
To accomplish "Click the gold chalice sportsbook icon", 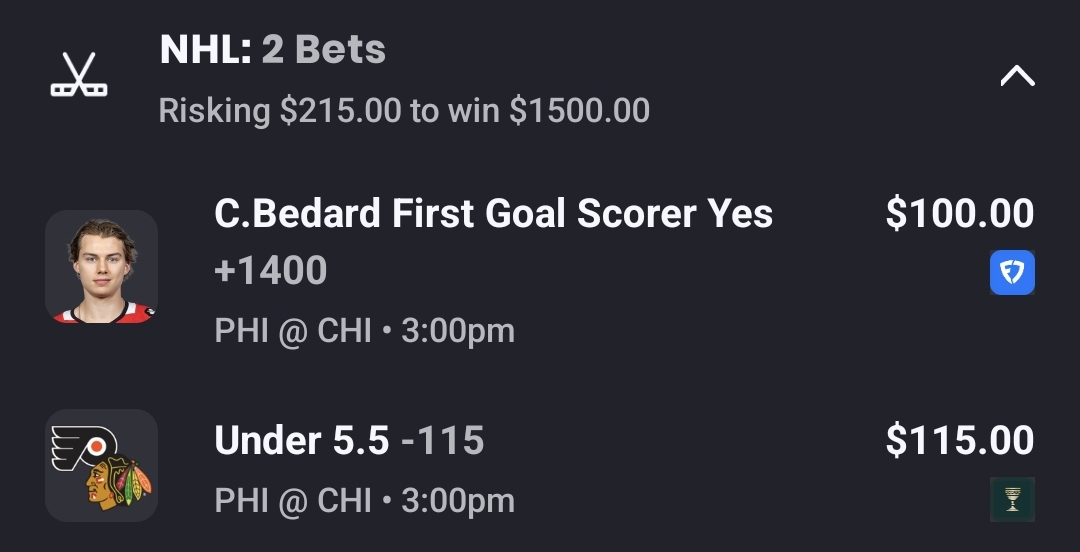I will tap(1012, 499).
